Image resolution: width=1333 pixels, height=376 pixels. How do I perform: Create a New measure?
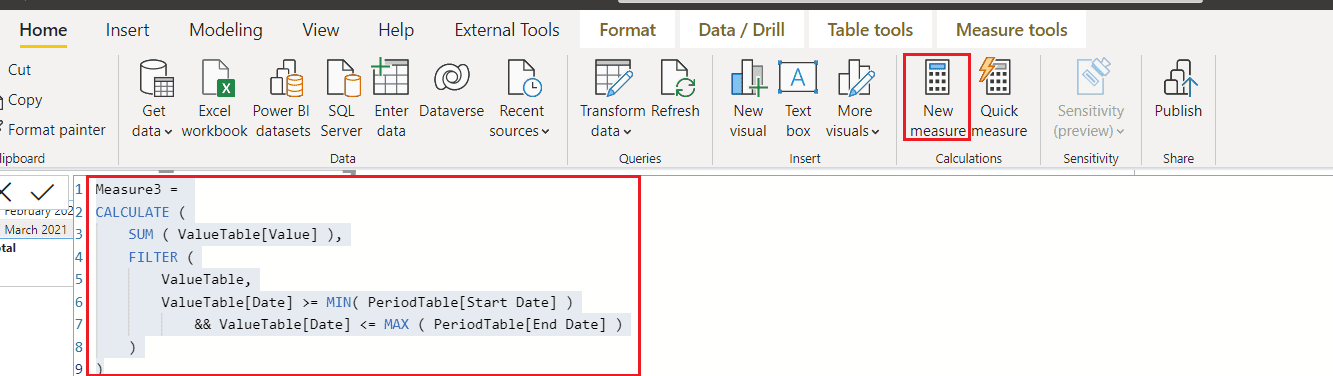938,97
